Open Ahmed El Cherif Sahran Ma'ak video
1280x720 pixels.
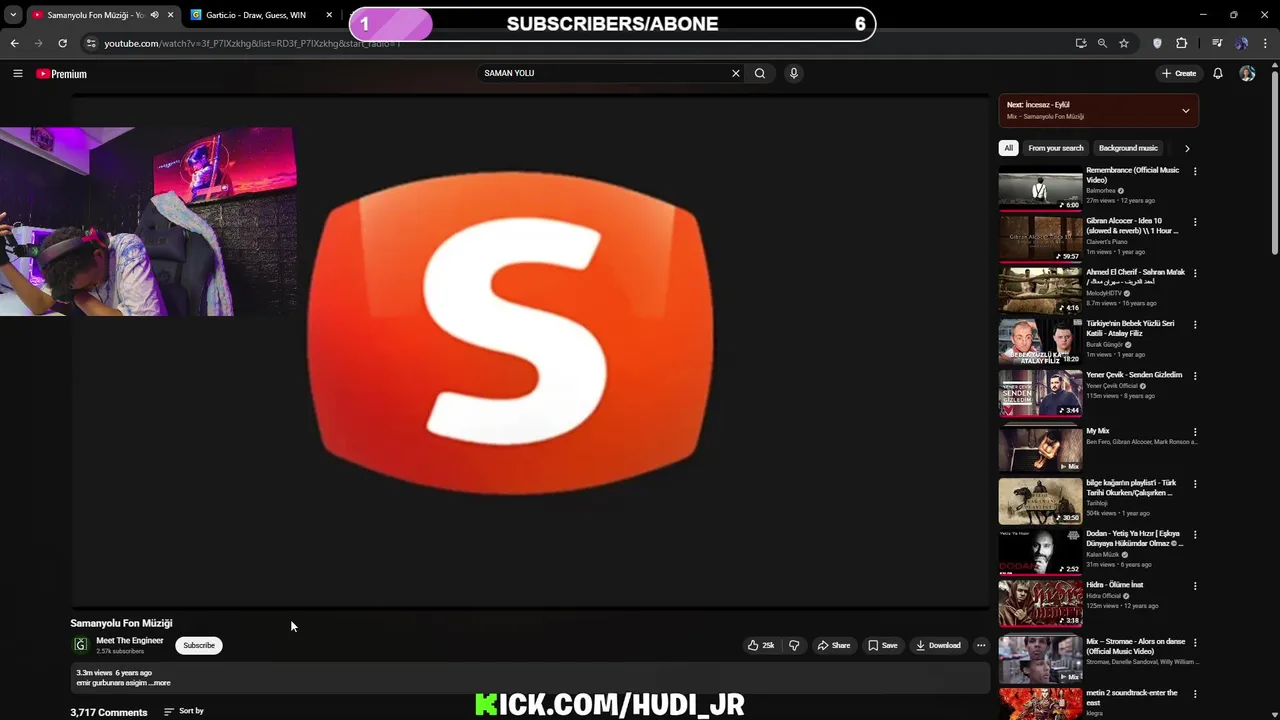click(x=1135, y=277)
